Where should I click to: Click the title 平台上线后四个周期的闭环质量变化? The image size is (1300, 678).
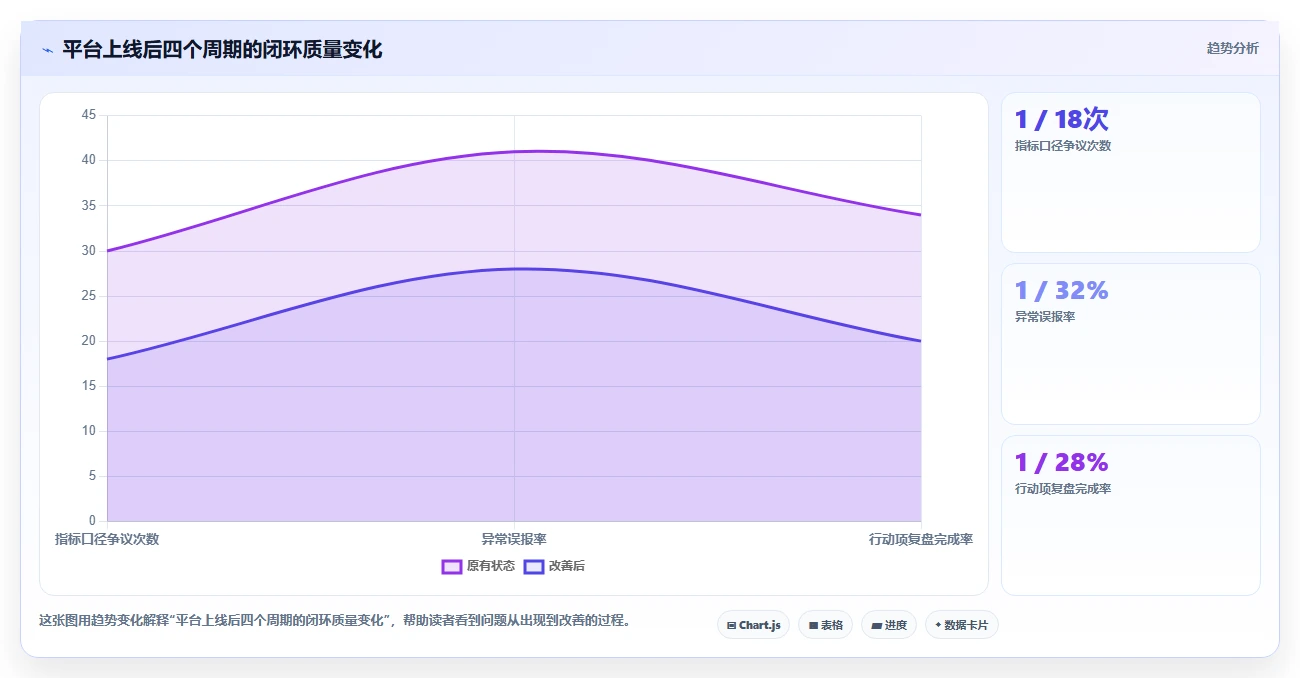(x=222, y=49)
